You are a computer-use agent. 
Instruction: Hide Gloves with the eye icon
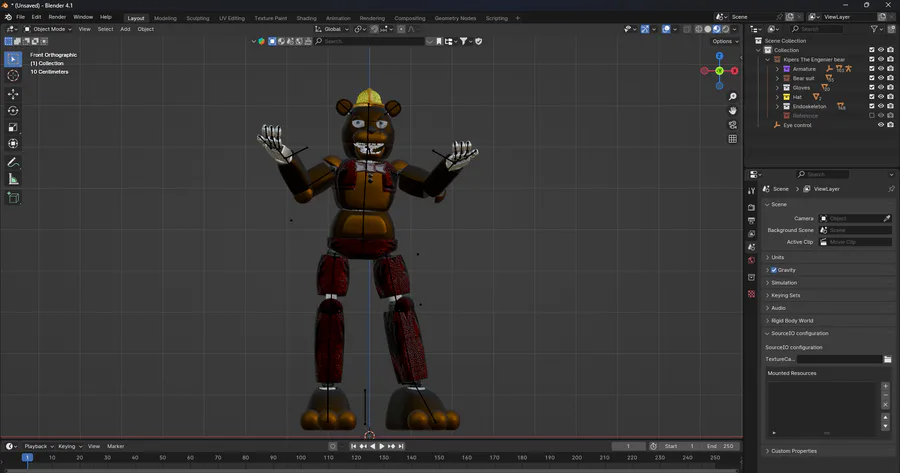coord(881,87)
